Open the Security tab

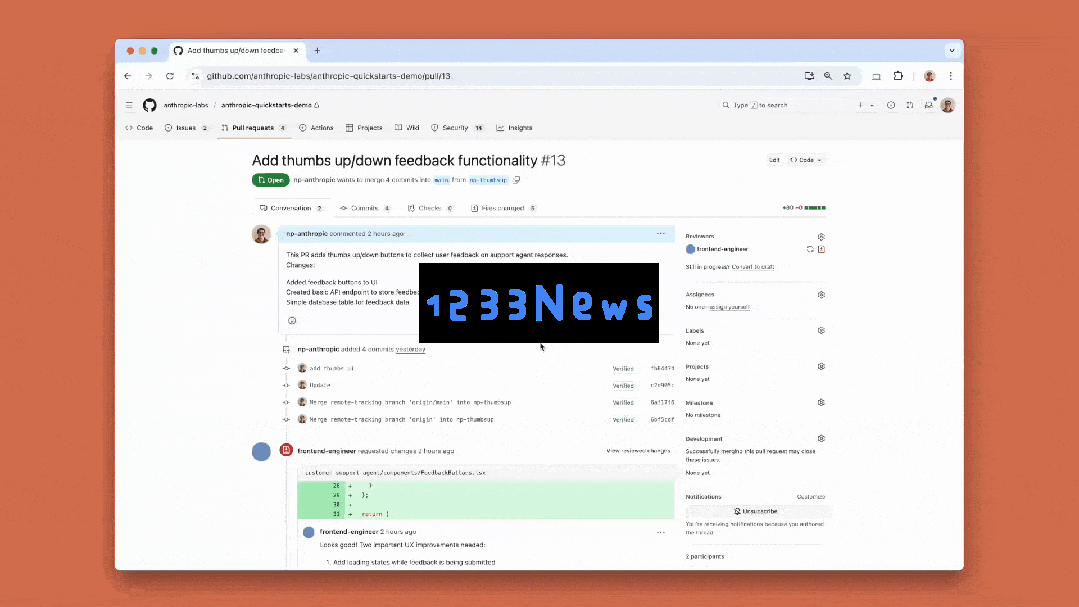coord(457,128)
